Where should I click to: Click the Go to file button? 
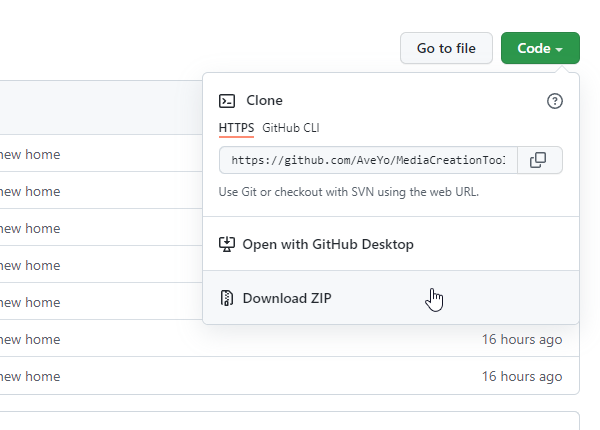(446, 48)
